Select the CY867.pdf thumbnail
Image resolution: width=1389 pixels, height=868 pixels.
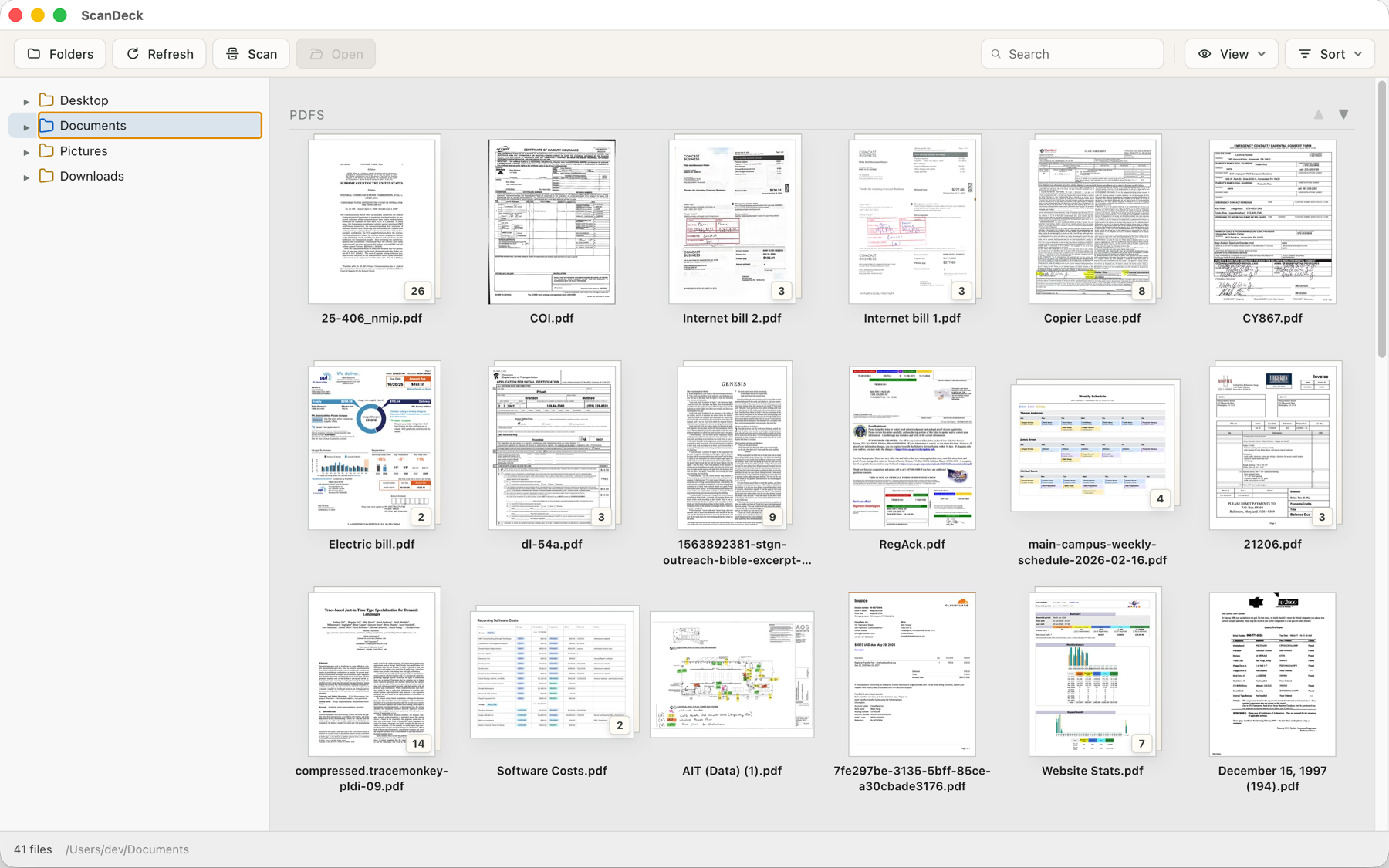point(1272,221)
